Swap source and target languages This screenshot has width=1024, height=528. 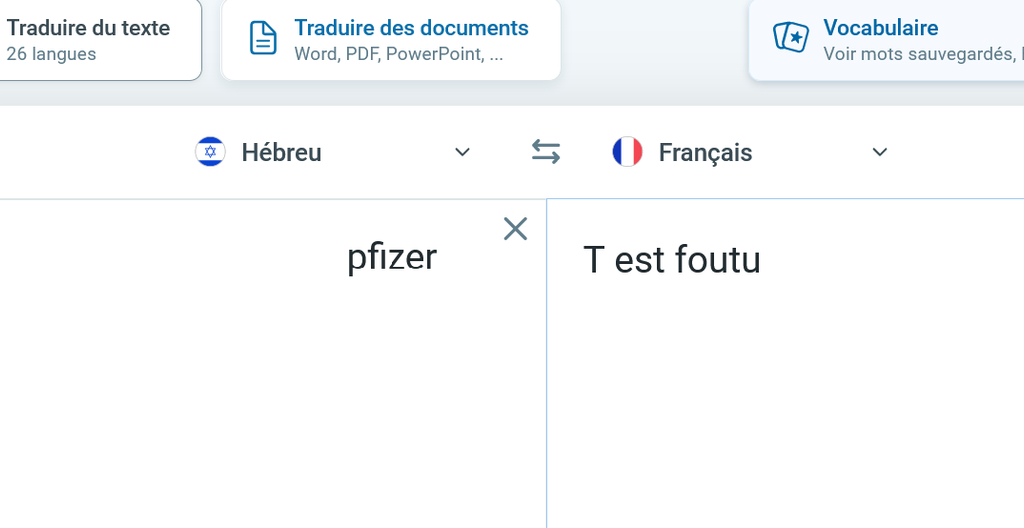click(x=545, y=152)
